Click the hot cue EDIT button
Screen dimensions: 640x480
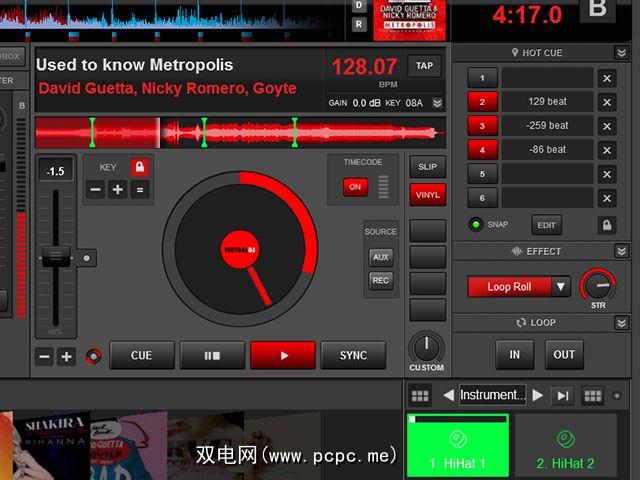click(x=547, y=225)
